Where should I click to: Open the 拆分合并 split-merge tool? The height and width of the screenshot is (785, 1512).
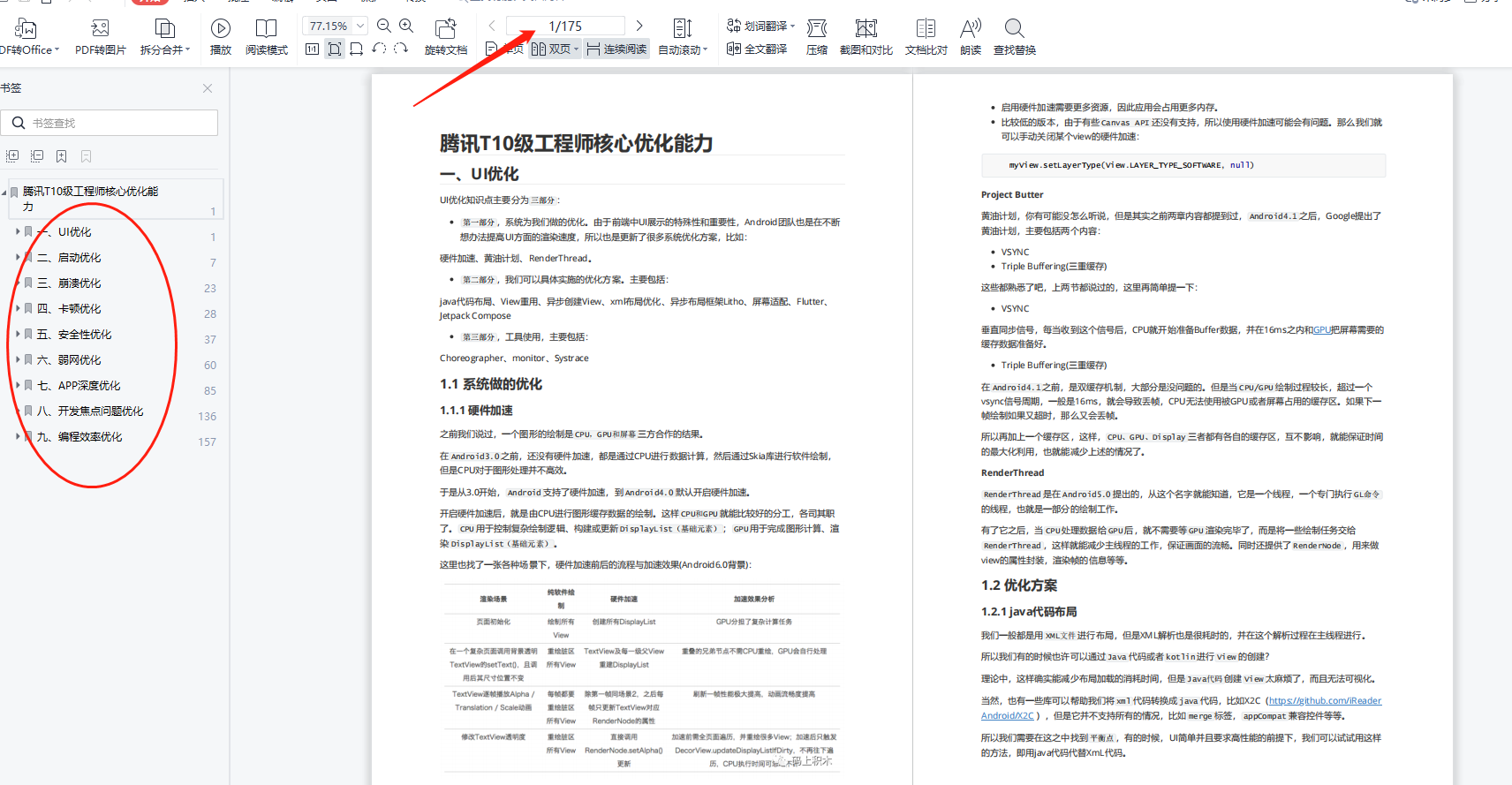[x=164, y=37]
